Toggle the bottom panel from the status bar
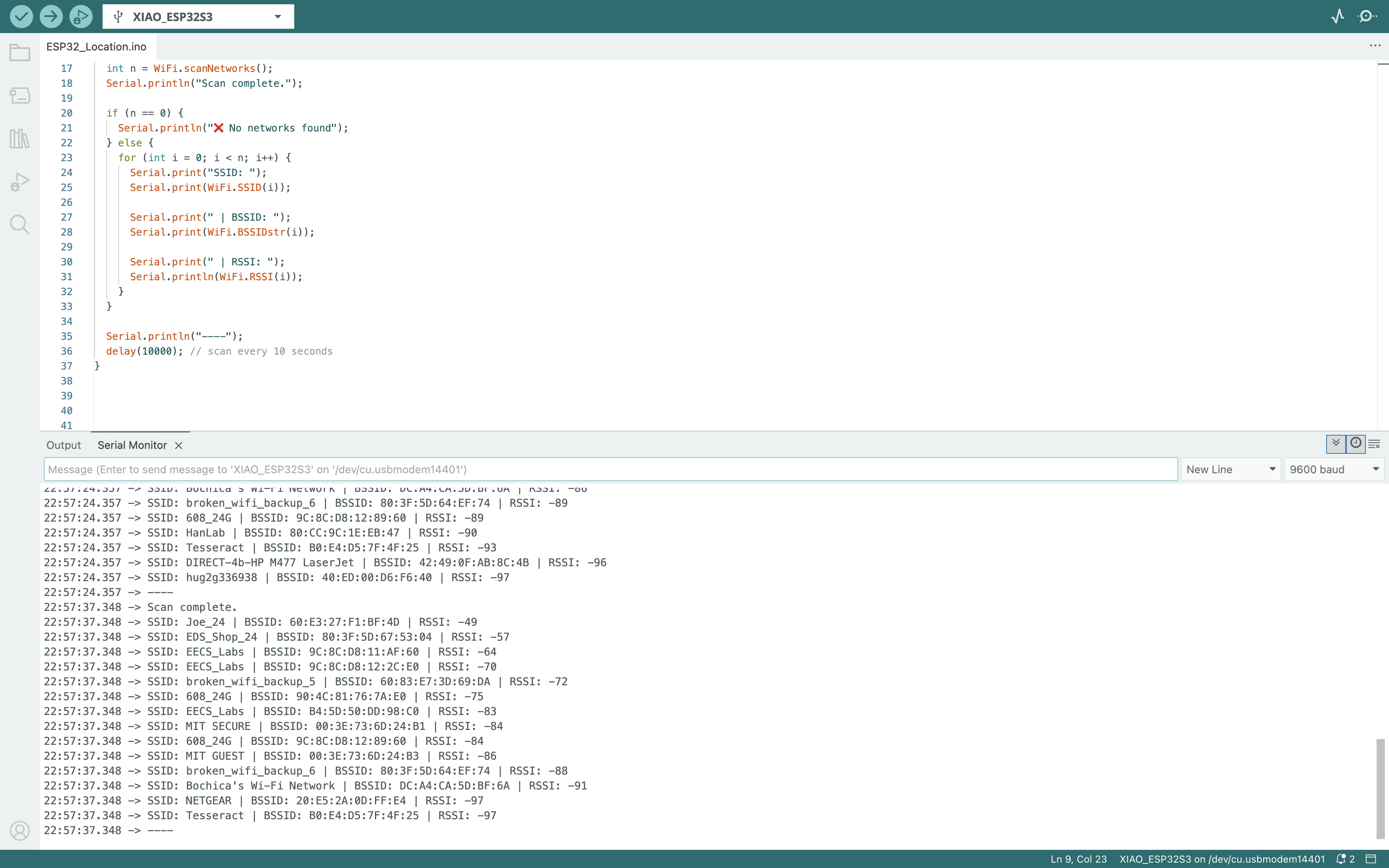This screenshot has height=868, width=1389. (x=1371, y=859)
